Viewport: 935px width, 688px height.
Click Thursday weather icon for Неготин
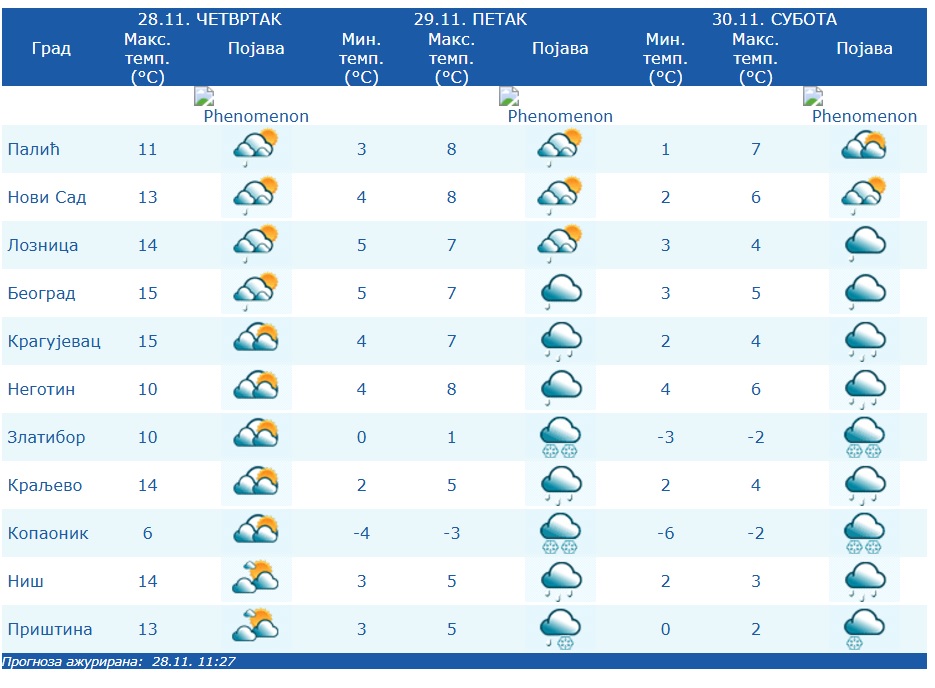[255, 390]
